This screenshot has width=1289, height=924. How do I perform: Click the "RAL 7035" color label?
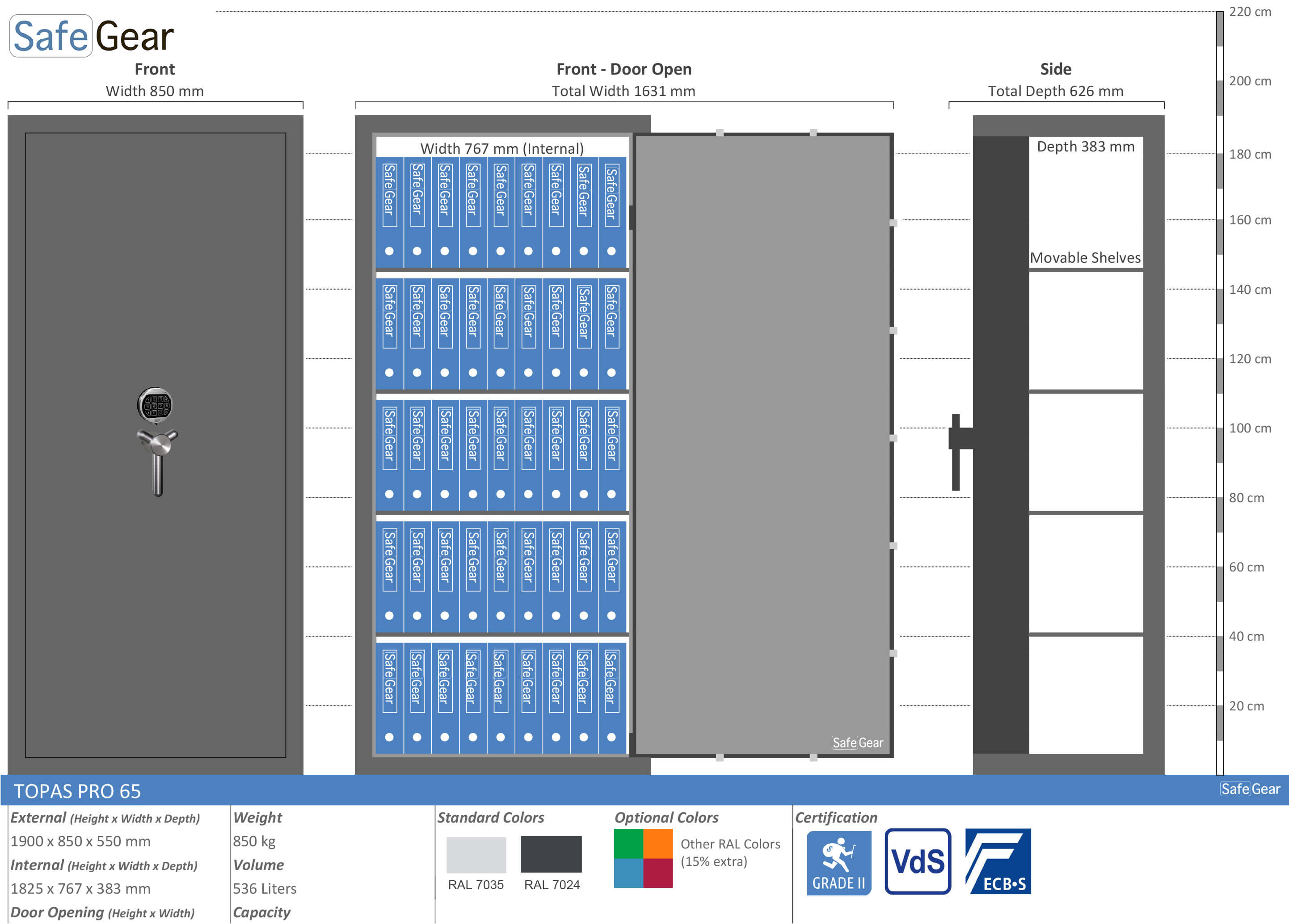click(x=476, y=885)
